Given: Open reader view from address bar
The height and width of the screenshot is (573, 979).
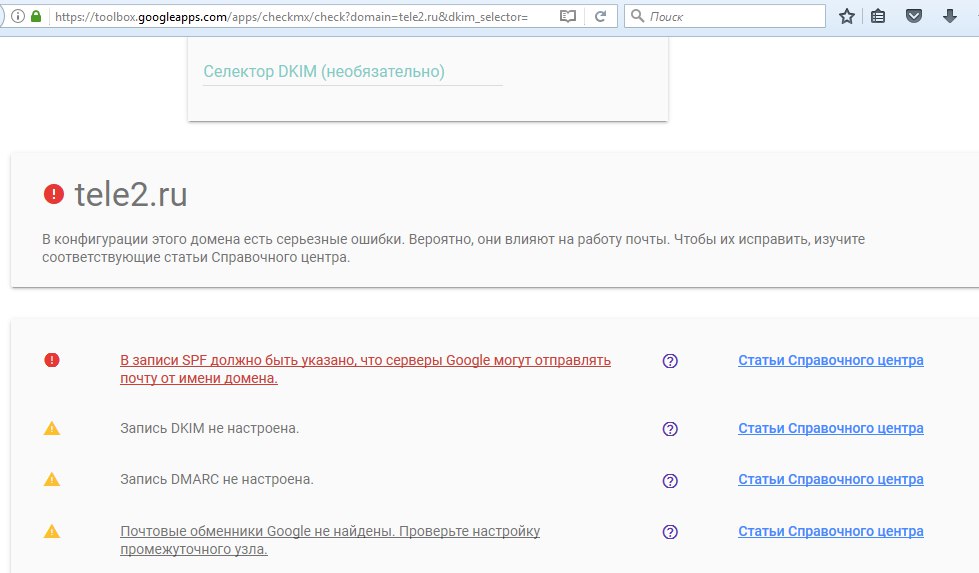Looking at the screenshot, I should click(x=568, y=16).
